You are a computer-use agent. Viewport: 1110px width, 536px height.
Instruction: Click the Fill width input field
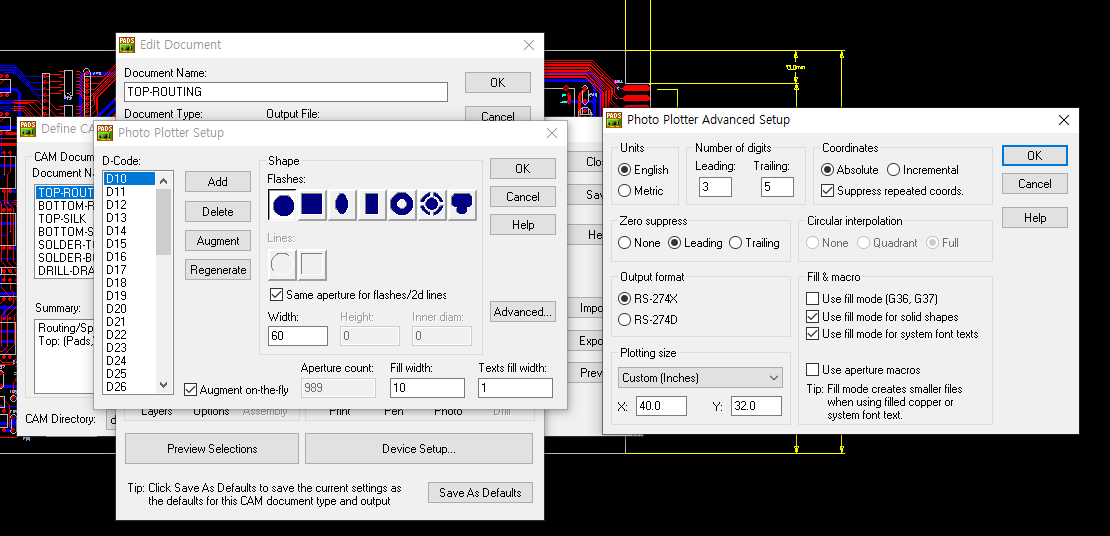click(426, 388)
